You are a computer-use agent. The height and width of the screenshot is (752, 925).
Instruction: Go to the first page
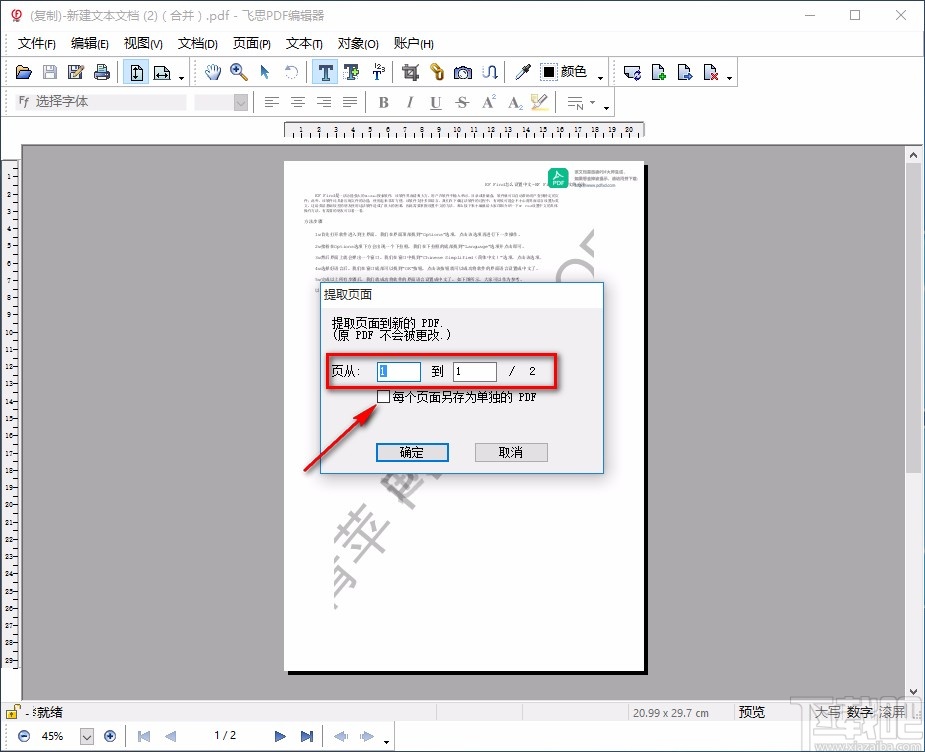[x=143, y=736]
